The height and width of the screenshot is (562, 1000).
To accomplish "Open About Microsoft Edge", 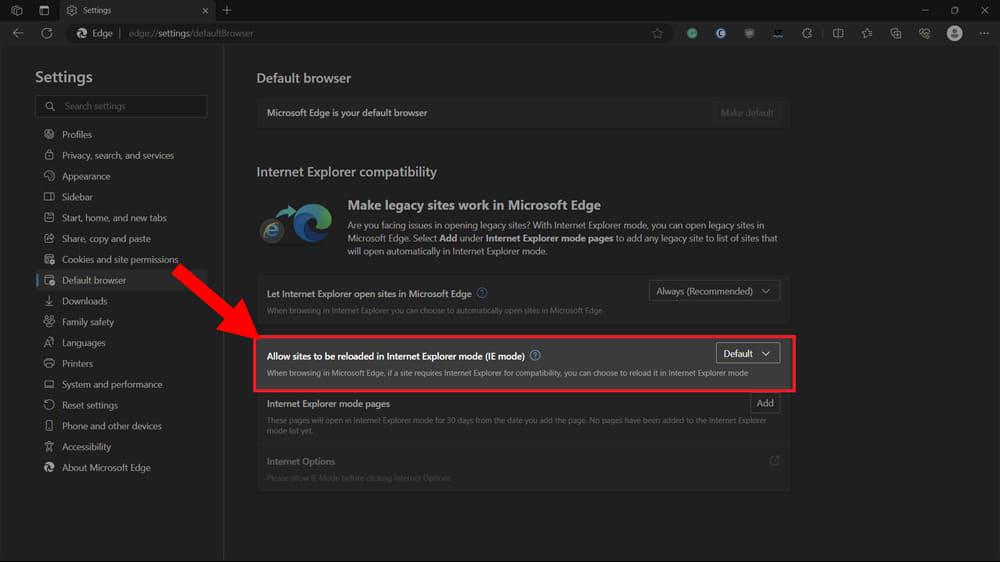I will (106, 468).
